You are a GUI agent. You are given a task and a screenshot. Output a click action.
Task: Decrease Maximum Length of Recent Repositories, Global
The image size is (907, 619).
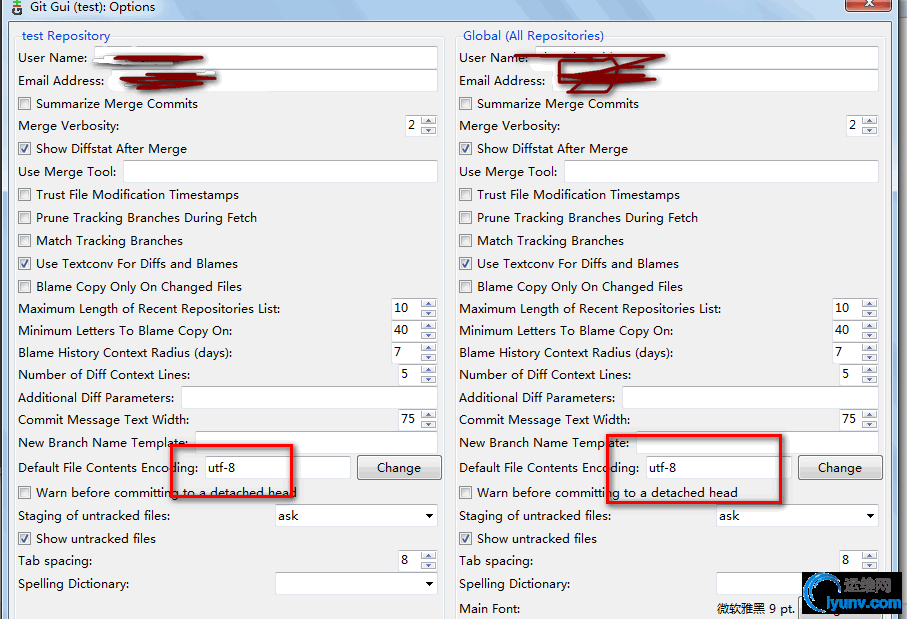(x=869, y=314)
